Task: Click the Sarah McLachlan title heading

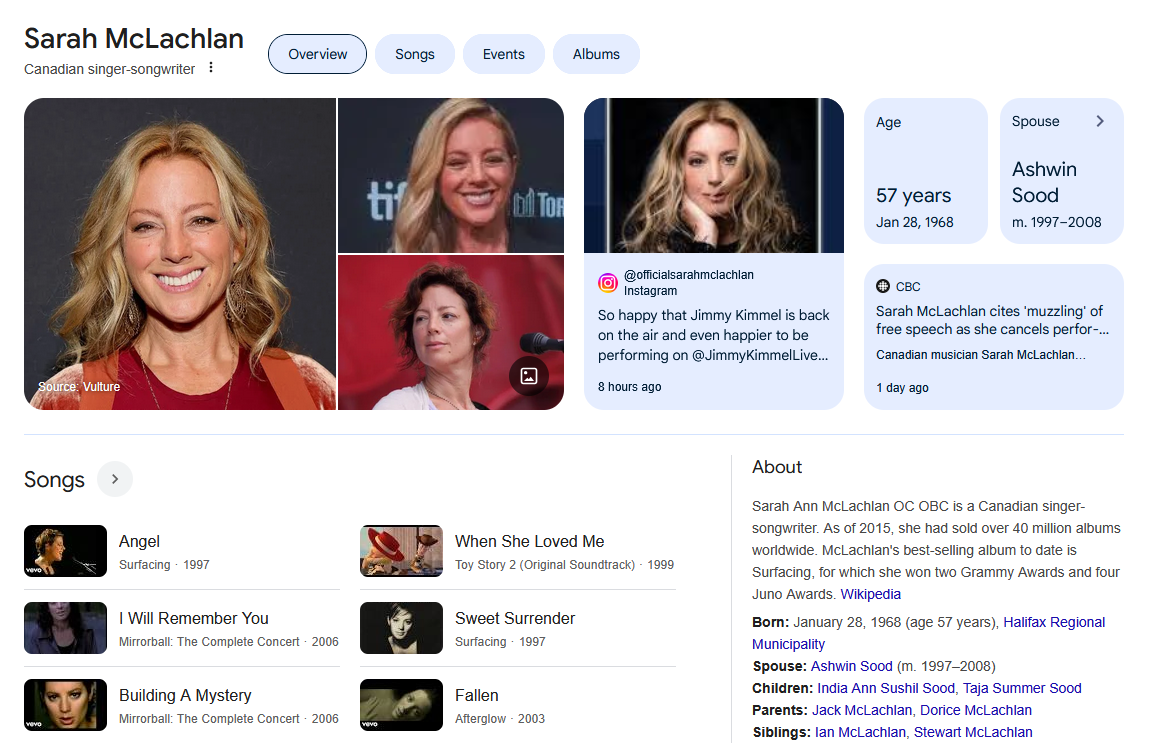Action: coord(134,38)
